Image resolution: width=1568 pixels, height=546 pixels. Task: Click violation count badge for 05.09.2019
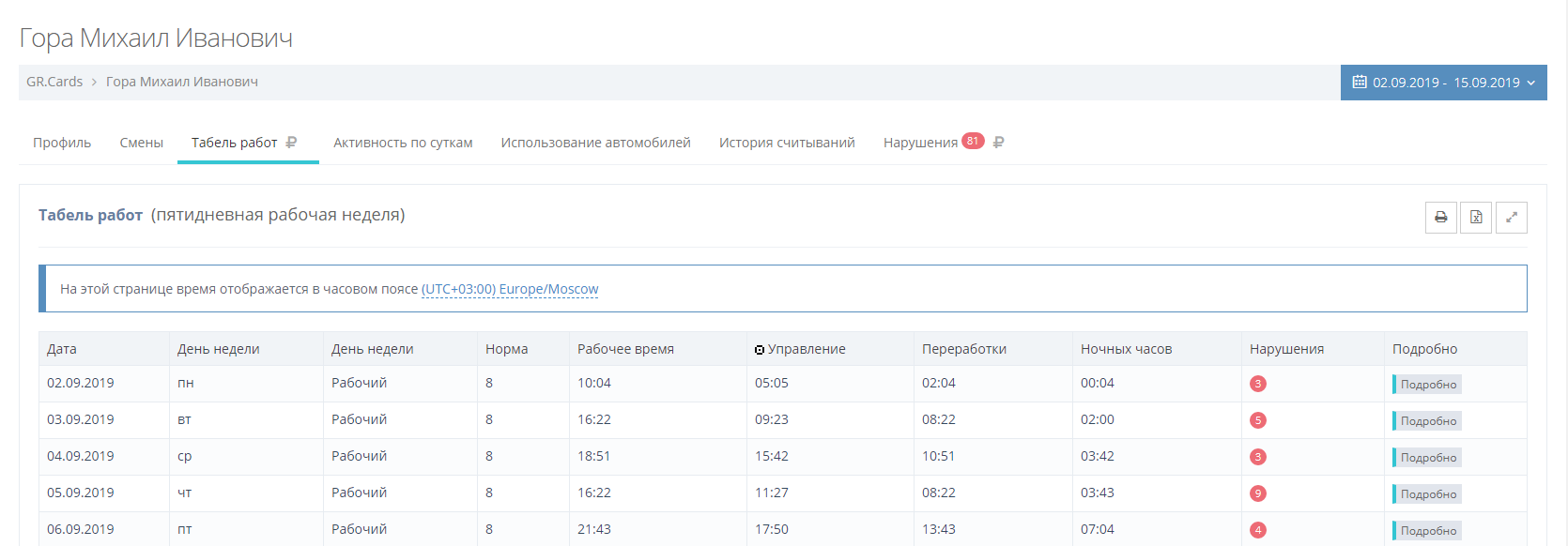[1258, 493]
